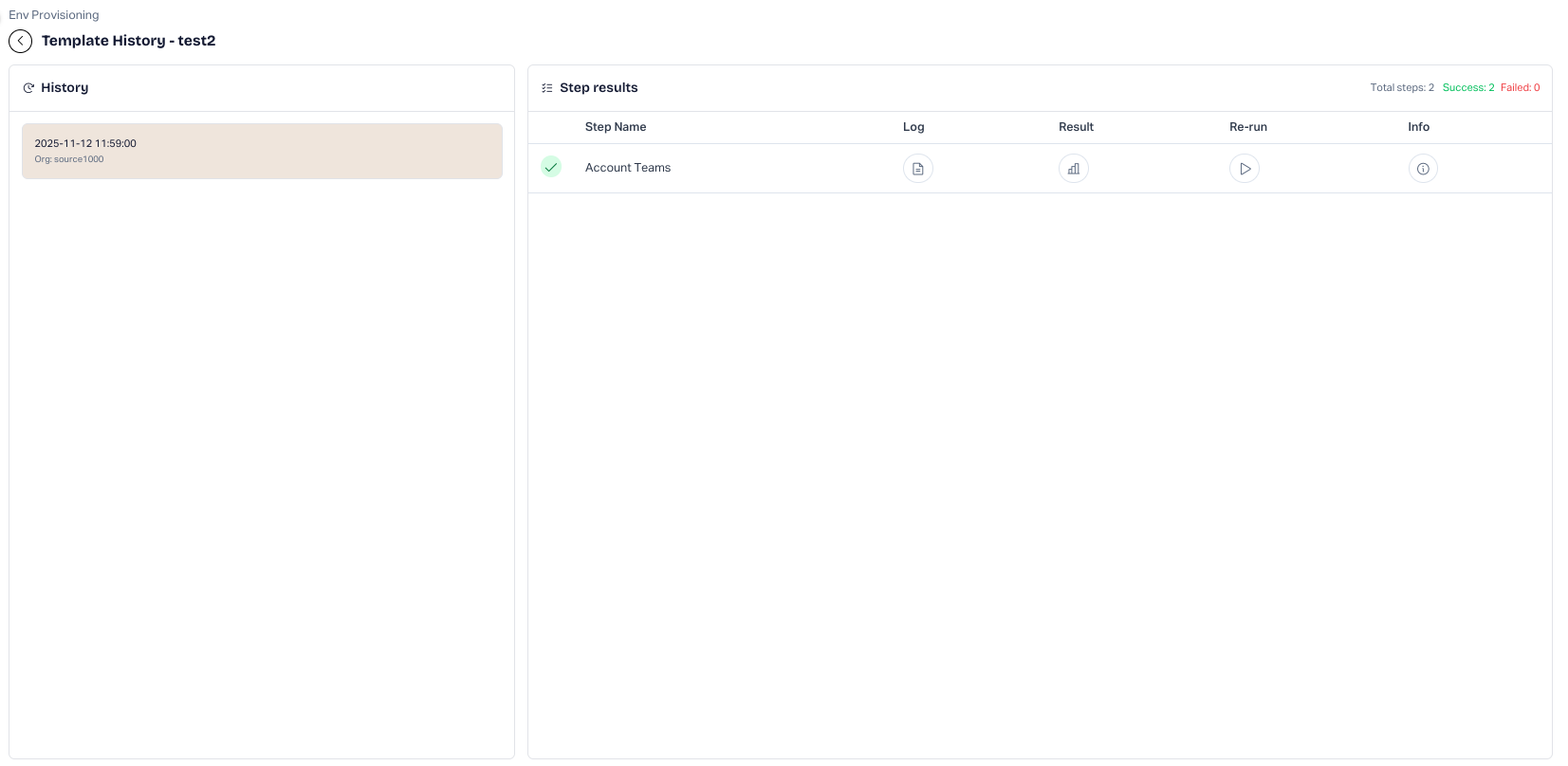Click the Org: source1000 label
Image resolution: width=1568 pixels, height=766 pixels.
tap(69, 159)
